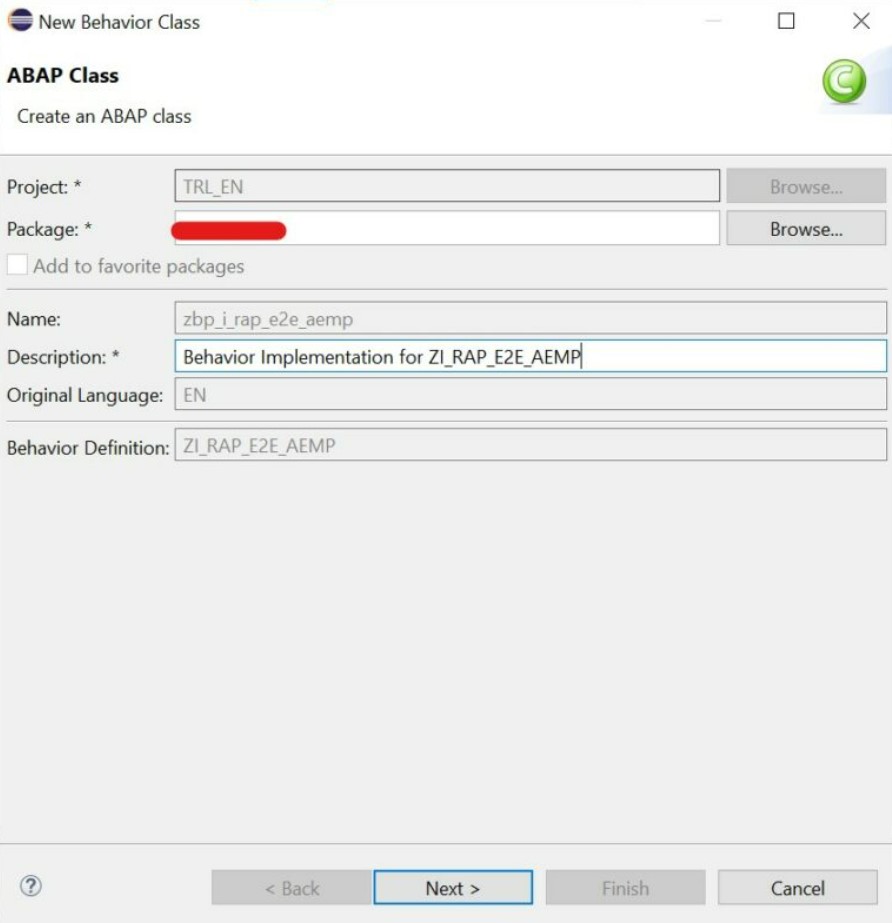Image resolution: width=892 pixels, height=923 pixels.
Task: Close the New Behavior Class dialog
Action: [860, 21]
